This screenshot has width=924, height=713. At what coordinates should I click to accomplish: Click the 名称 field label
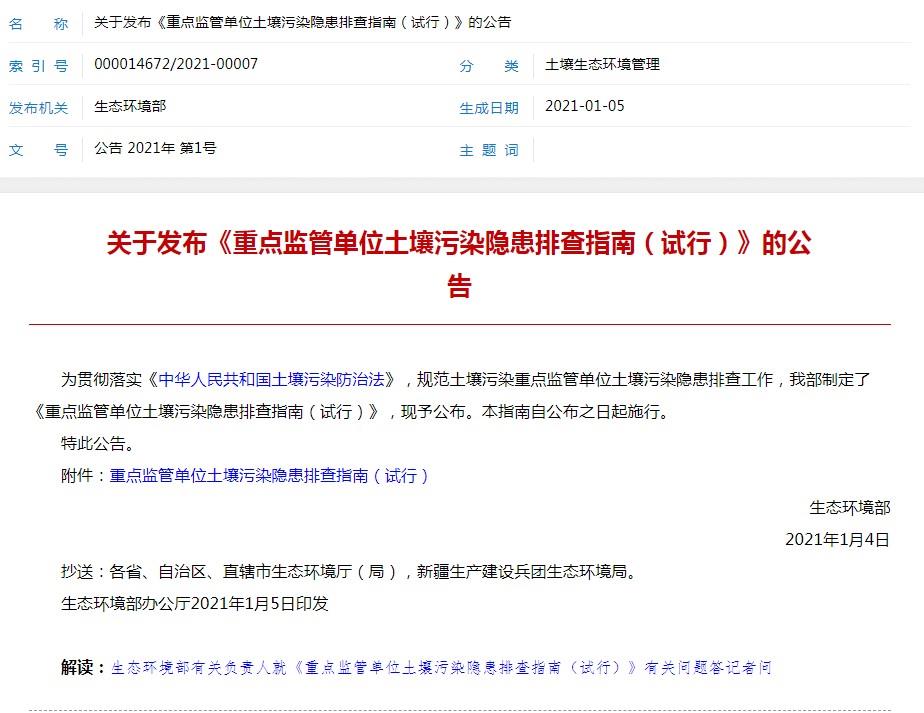click(39, 22)
